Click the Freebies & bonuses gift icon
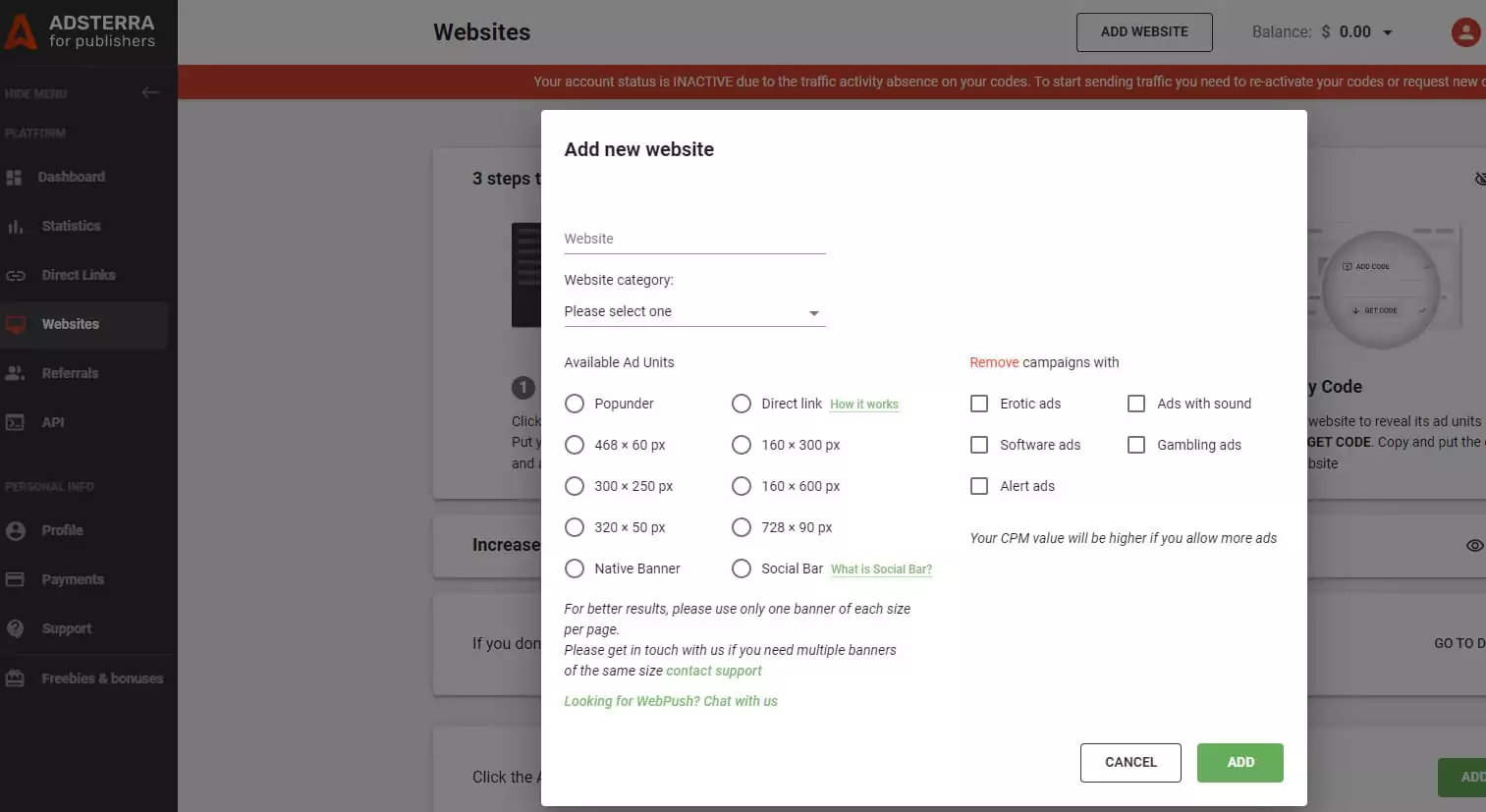The image size is (1486, 812). coord(15,678)
